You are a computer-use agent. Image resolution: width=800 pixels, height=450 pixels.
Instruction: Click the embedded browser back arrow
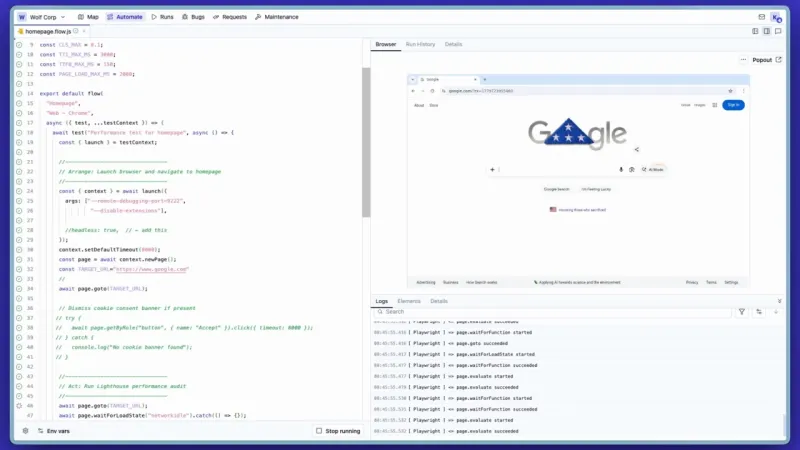click(413, 91)
